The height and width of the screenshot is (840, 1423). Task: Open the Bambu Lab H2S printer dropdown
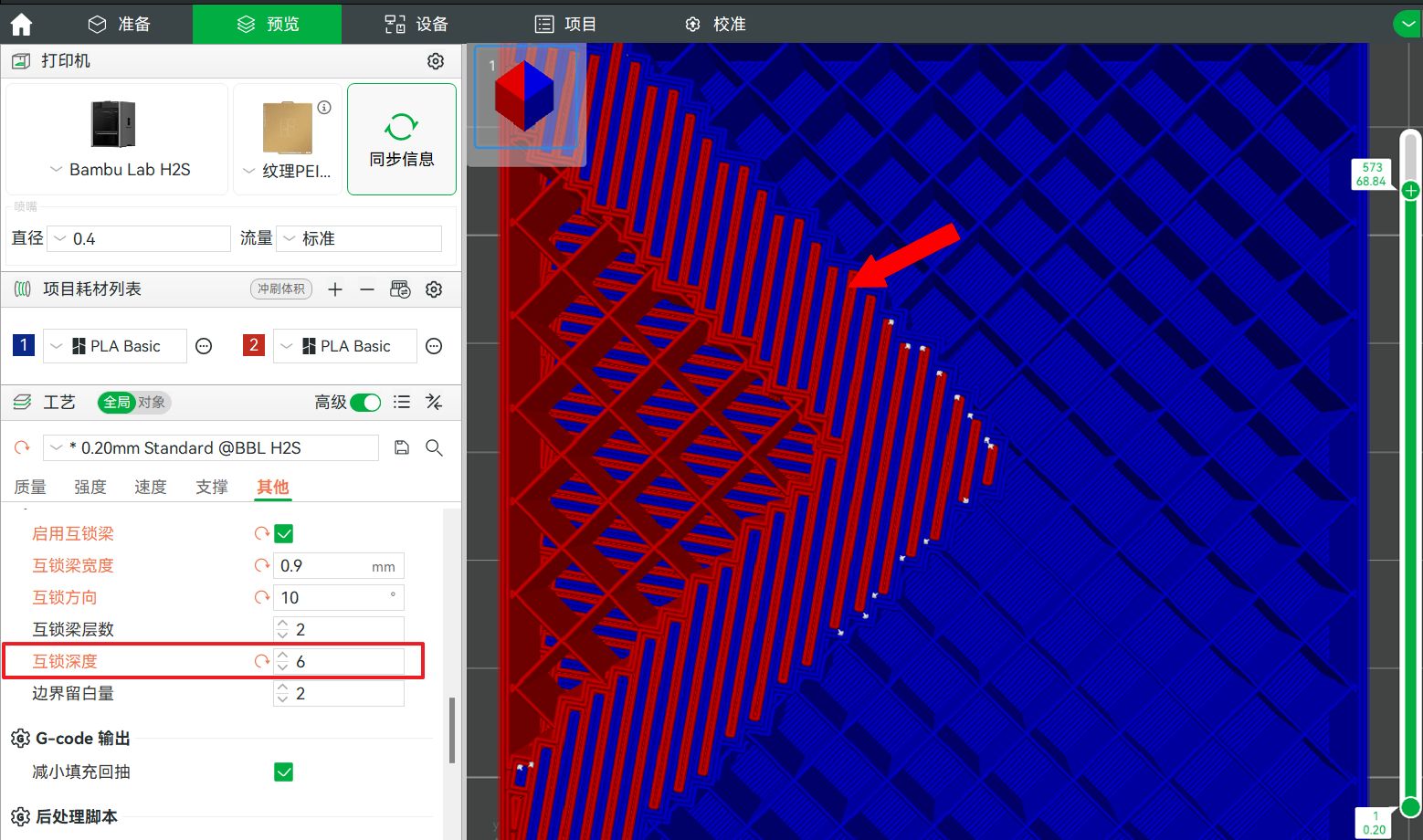coord(119,170)
